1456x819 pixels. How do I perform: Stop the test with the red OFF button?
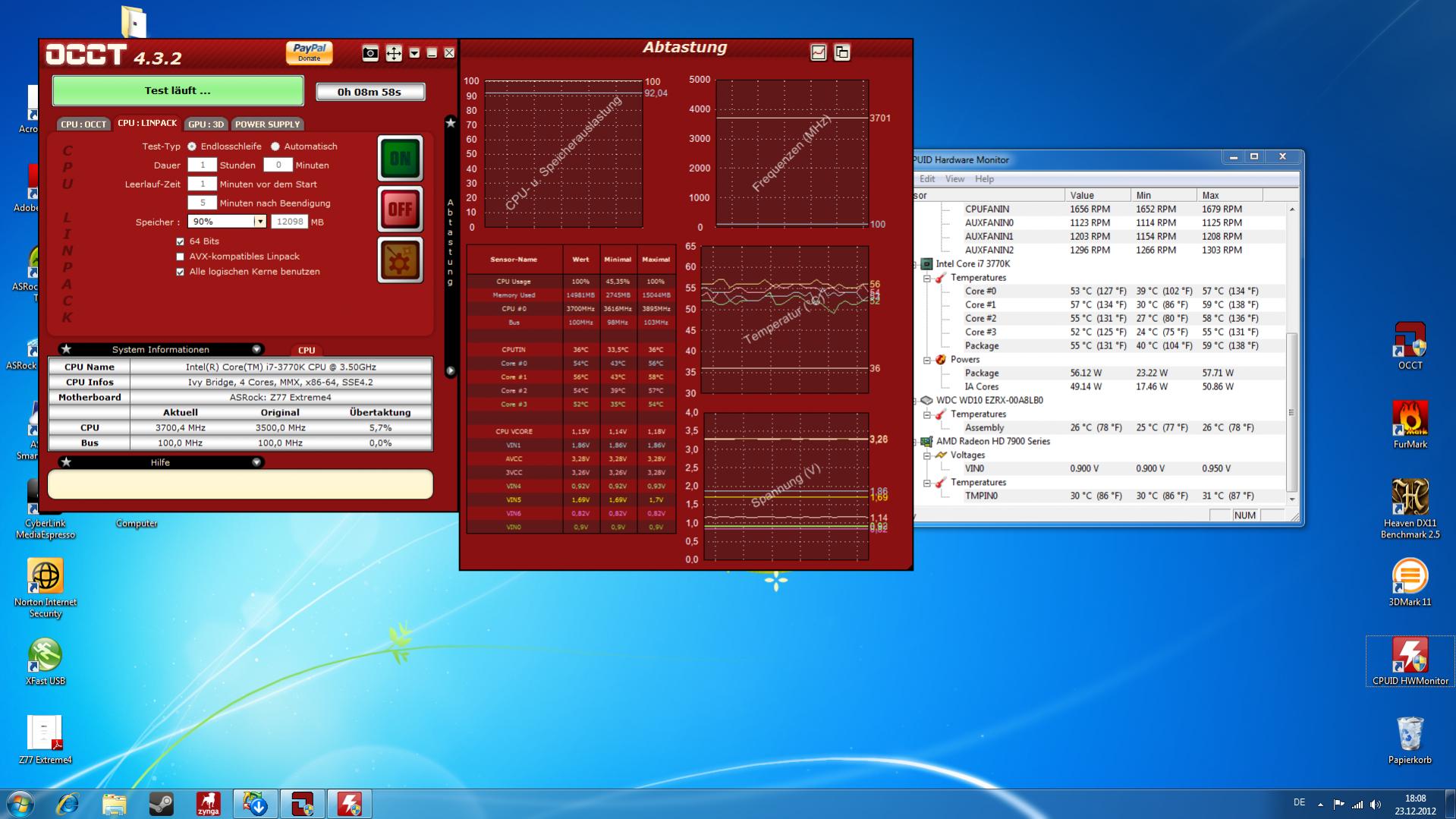(x=400, y=209)
